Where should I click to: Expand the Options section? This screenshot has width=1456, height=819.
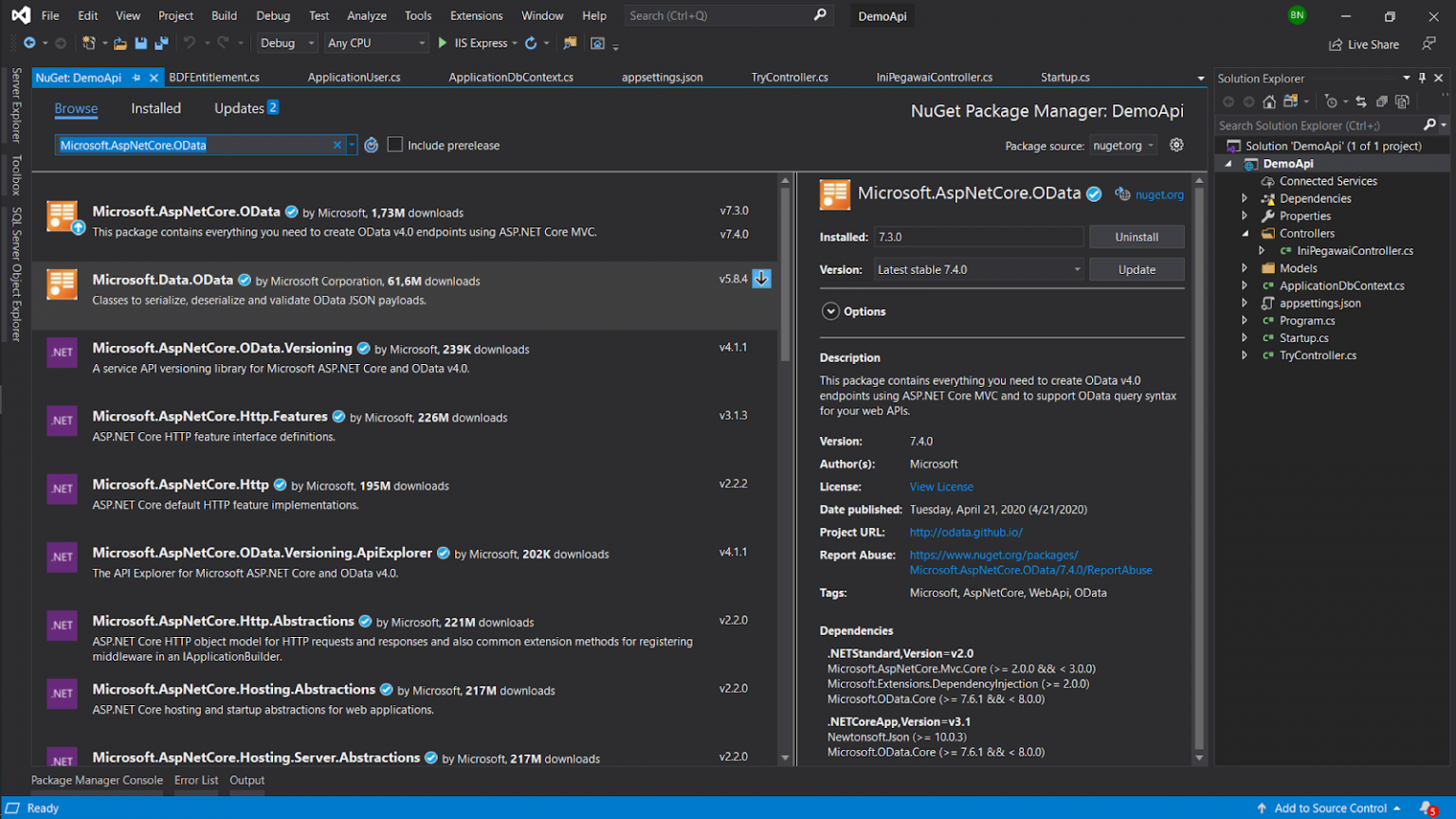(x=830, y=311)
